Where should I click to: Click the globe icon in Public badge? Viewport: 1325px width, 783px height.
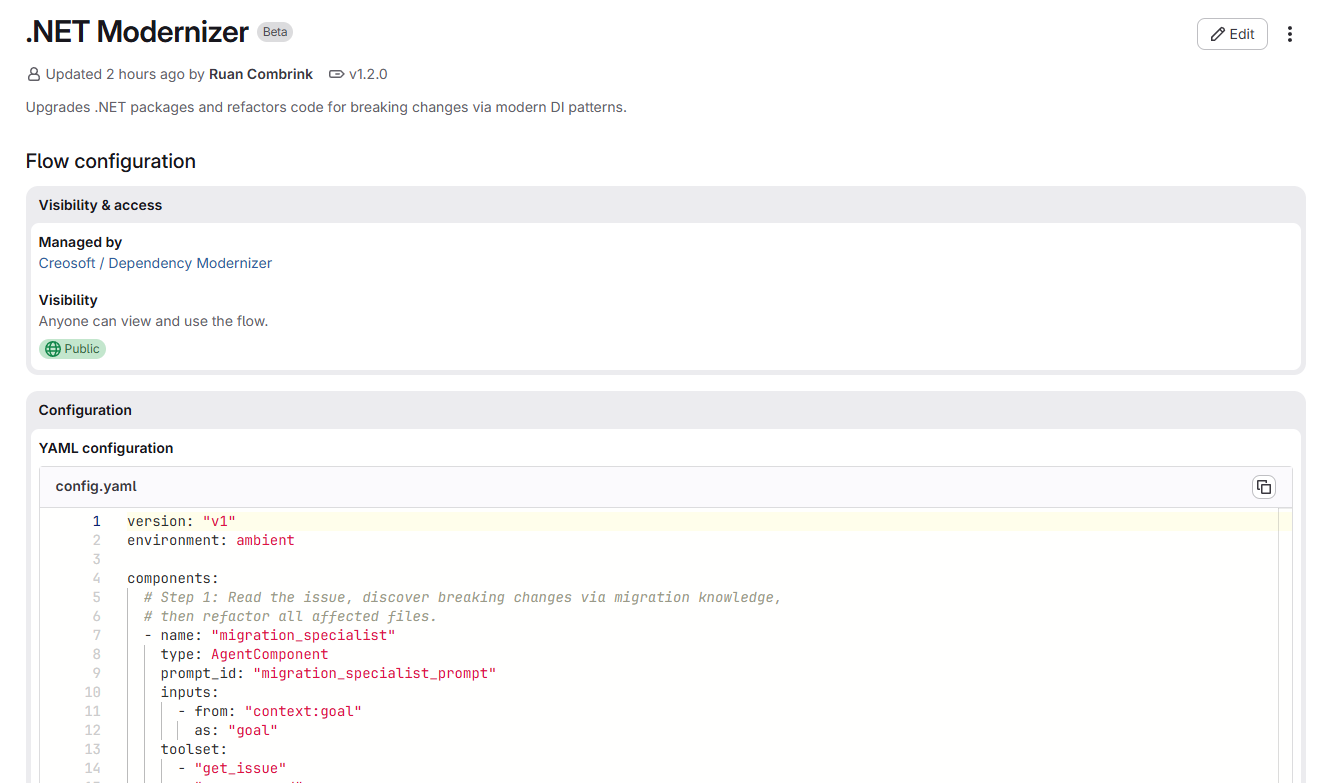[53, 349]
